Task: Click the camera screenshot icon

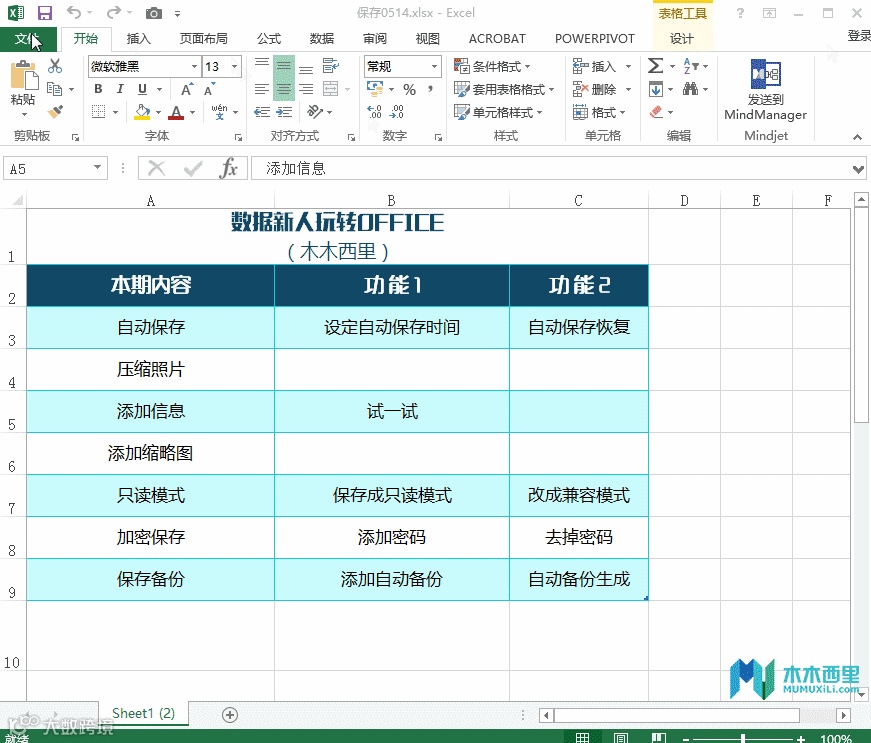Action: [x=154, y=13]
